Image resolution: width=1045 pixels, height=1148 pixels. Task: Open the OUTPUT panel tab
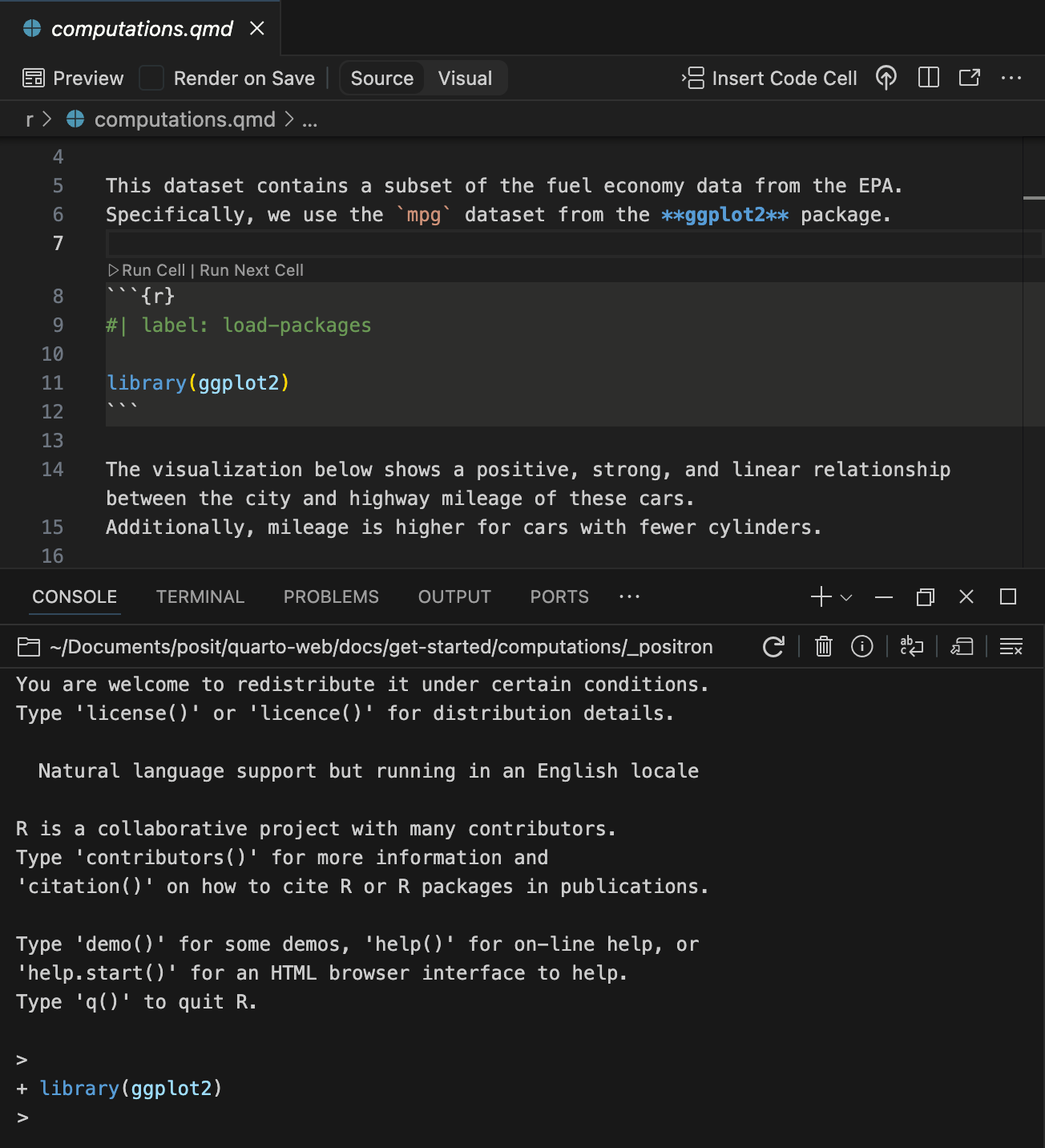point(454,597)
